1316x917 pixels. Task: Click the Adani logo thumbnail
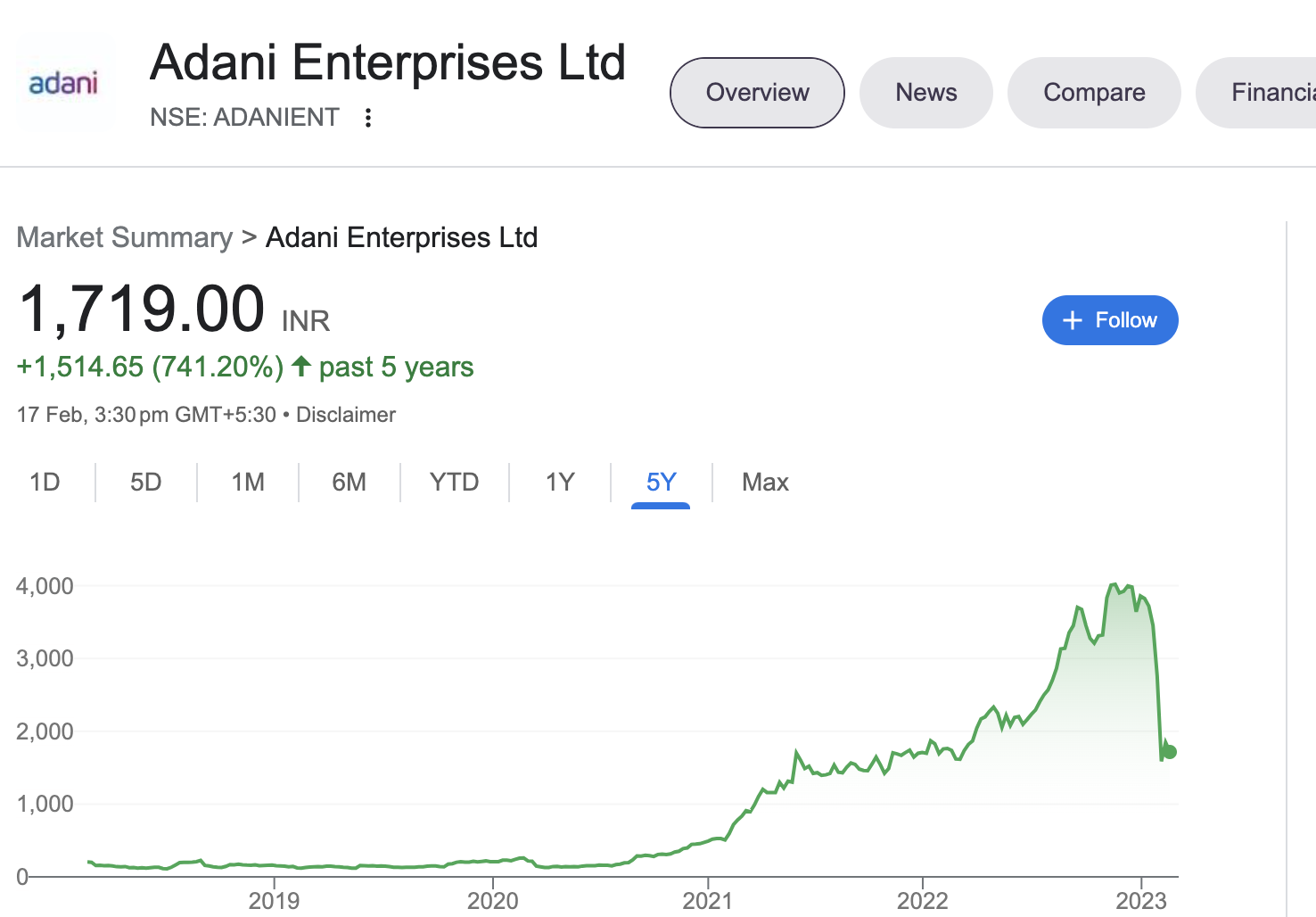pyautogui.click(x=63, y=83)
